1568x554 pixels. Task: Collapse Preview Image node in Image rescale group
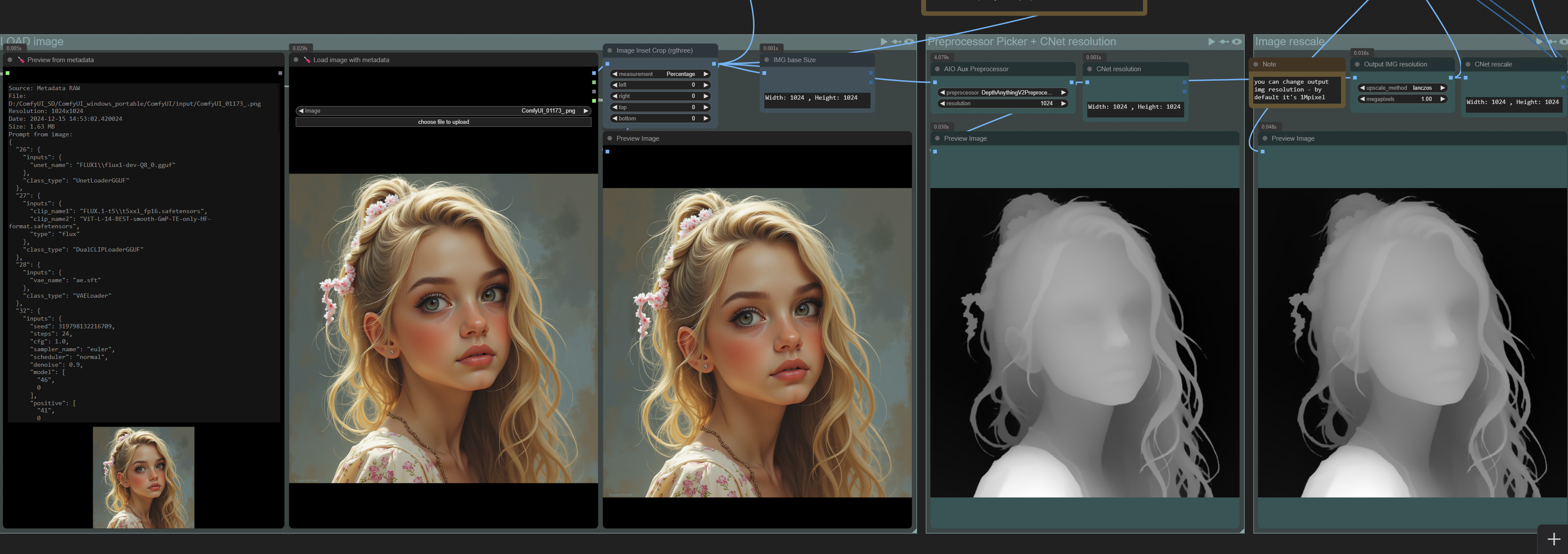[x=1265, y=138]
